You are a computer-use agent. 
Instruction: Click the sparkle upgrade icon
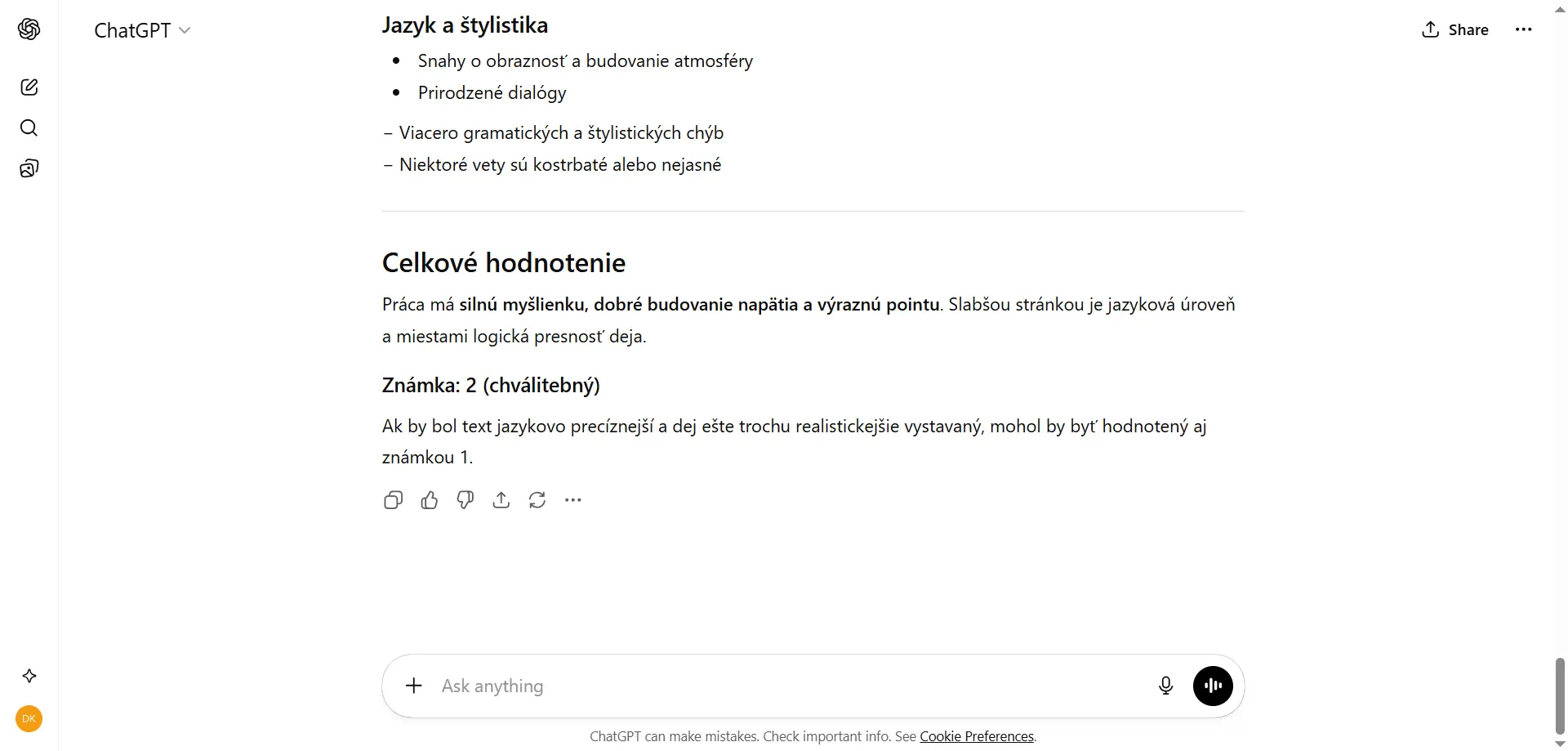29,676
